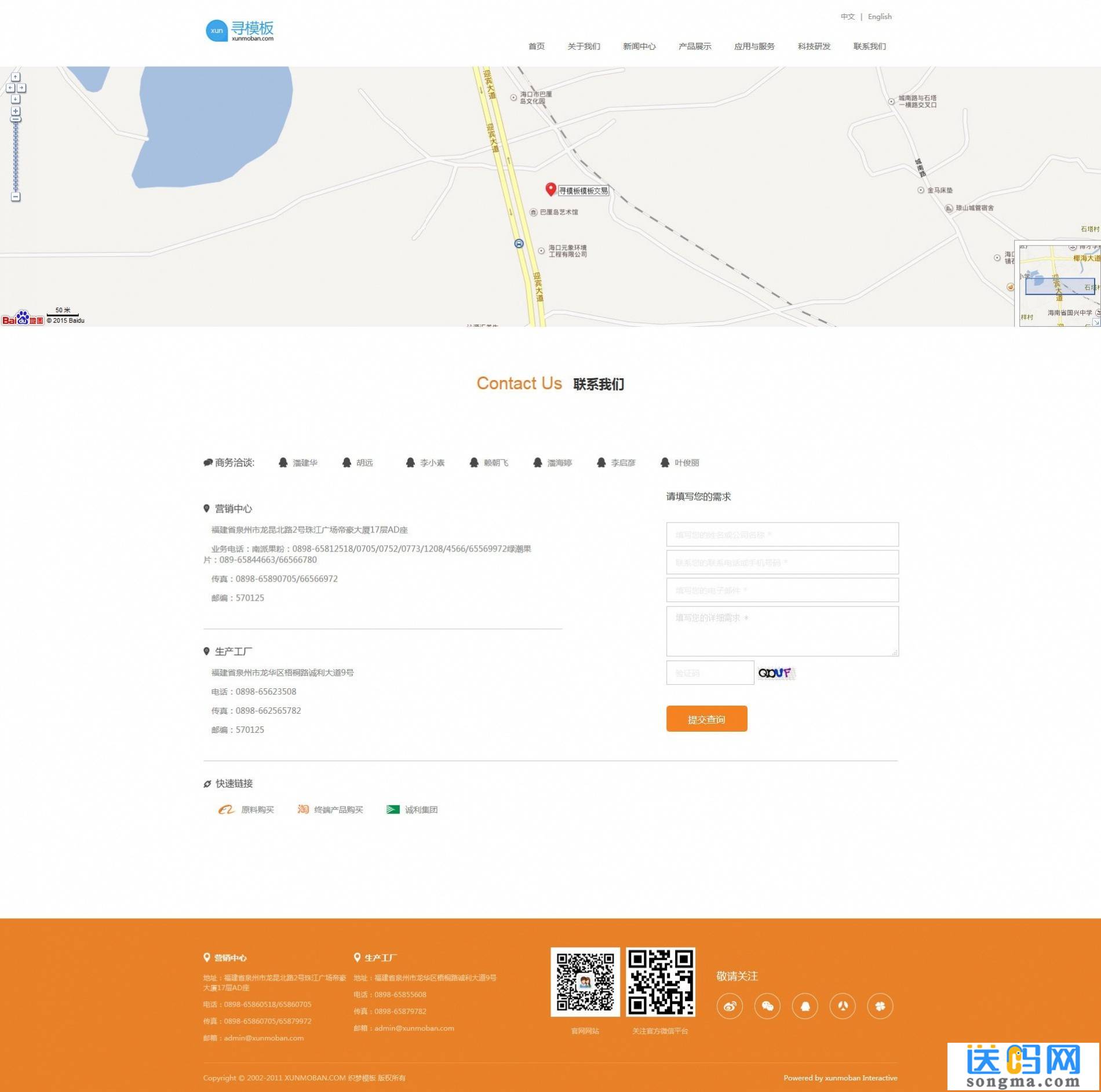Screen dimensions: 1101x1092
Task: Click the 寻模板模板交易 map marker label
Action: pyautogui.click(x=584, y=191)
